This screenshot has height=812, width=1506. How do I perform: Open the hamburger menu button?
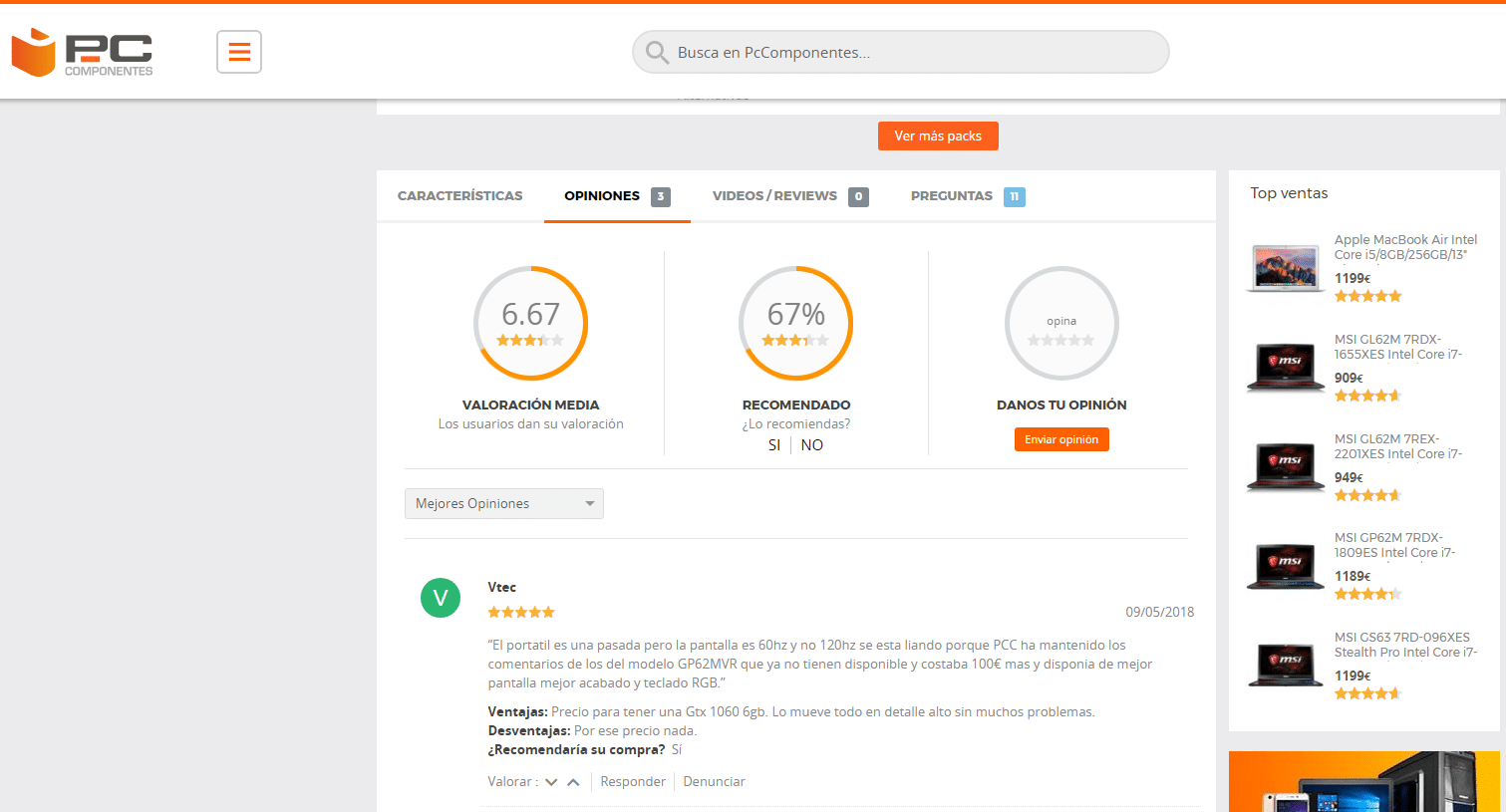pyautogui.click(x=239, y=52)
